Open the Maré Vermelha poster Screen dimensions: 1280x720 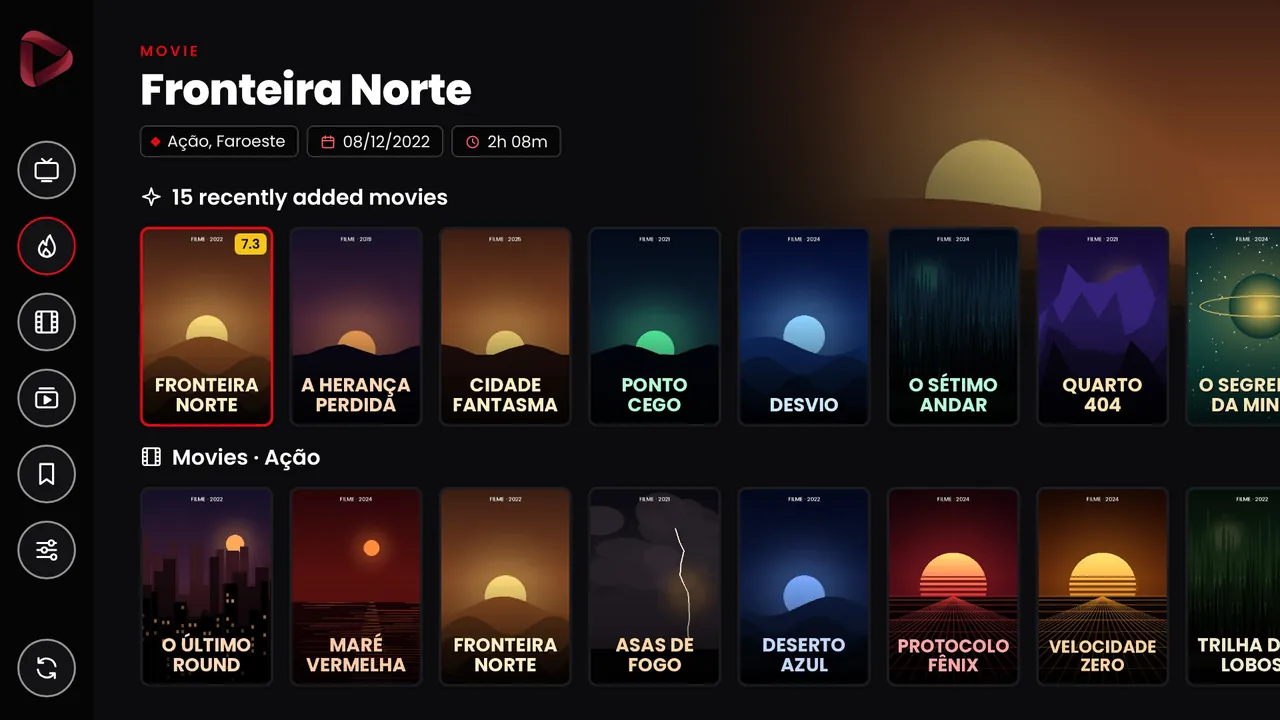click(356, 586)
